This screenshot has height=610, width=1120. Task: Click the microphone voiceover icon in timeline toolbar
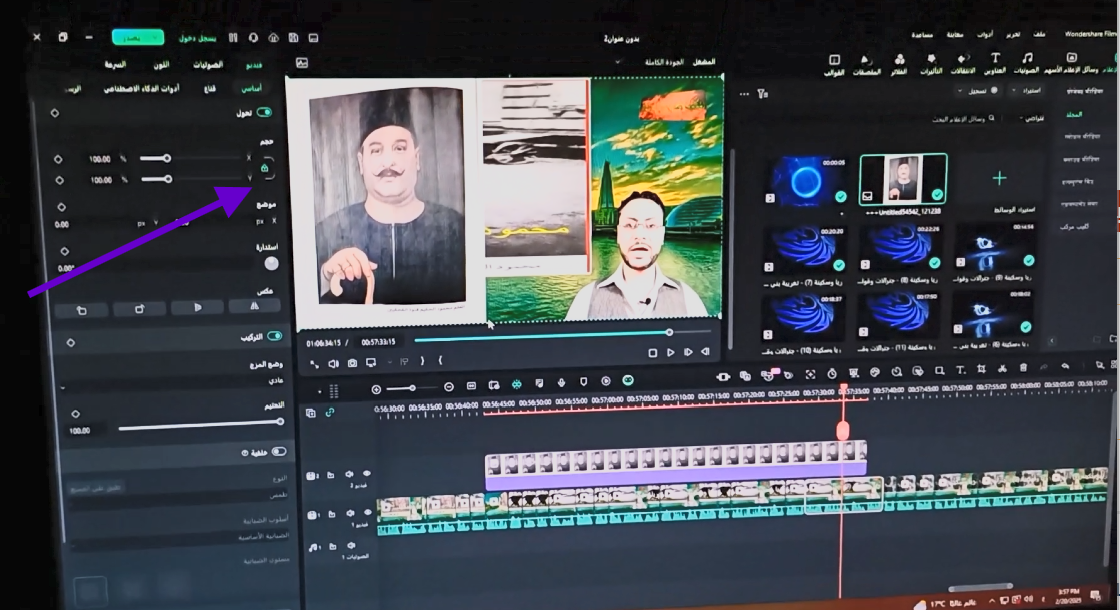coord(561,383)
